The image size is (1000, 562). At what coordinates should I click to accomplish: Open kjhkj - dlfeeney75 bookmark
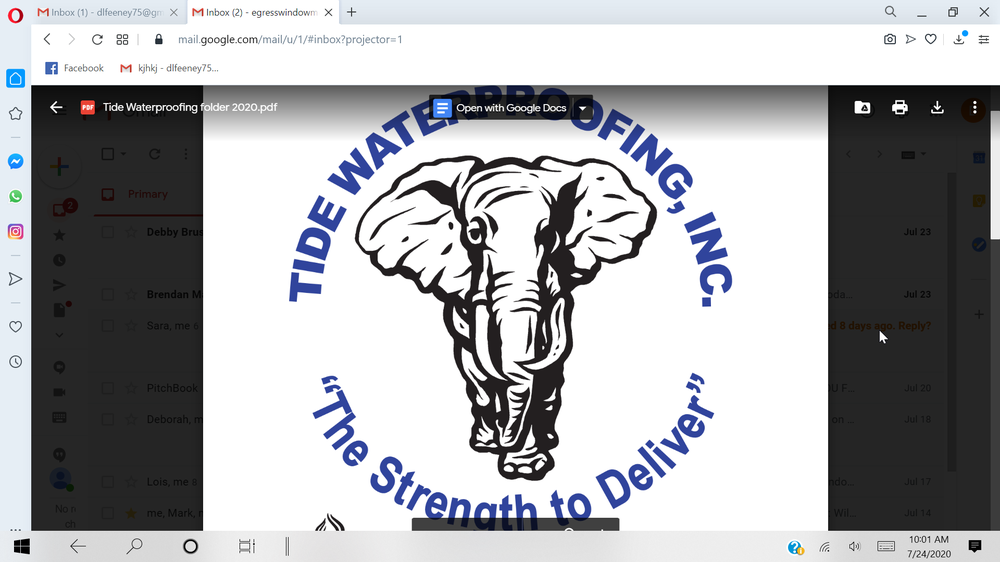click(170, 68)
